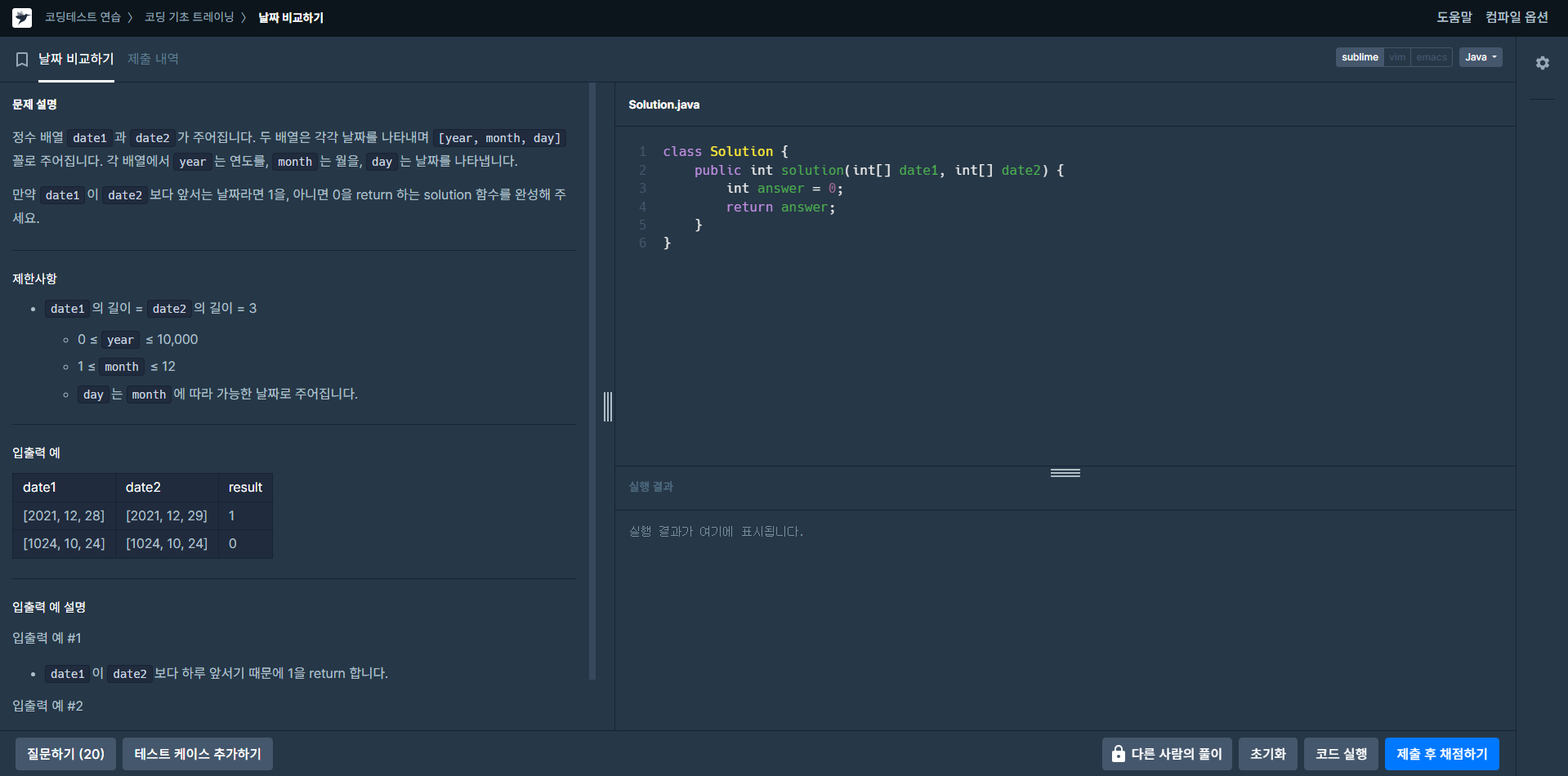Click the 입출력 예 #1 text
This screenshot has width=1568, height=776.
tap(47, 638)
